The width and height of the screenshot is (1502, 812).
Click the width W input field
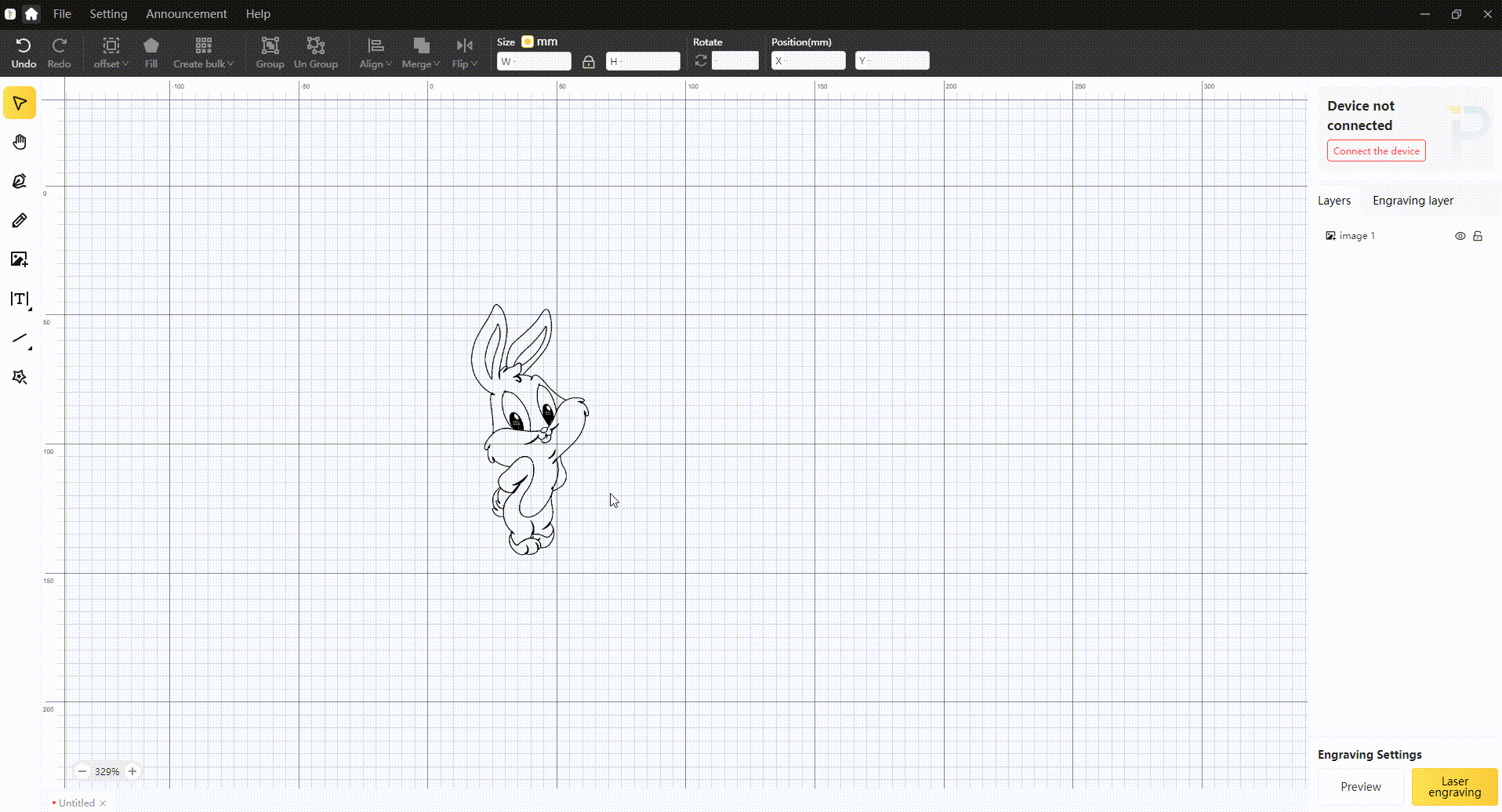tap(534, 61)
